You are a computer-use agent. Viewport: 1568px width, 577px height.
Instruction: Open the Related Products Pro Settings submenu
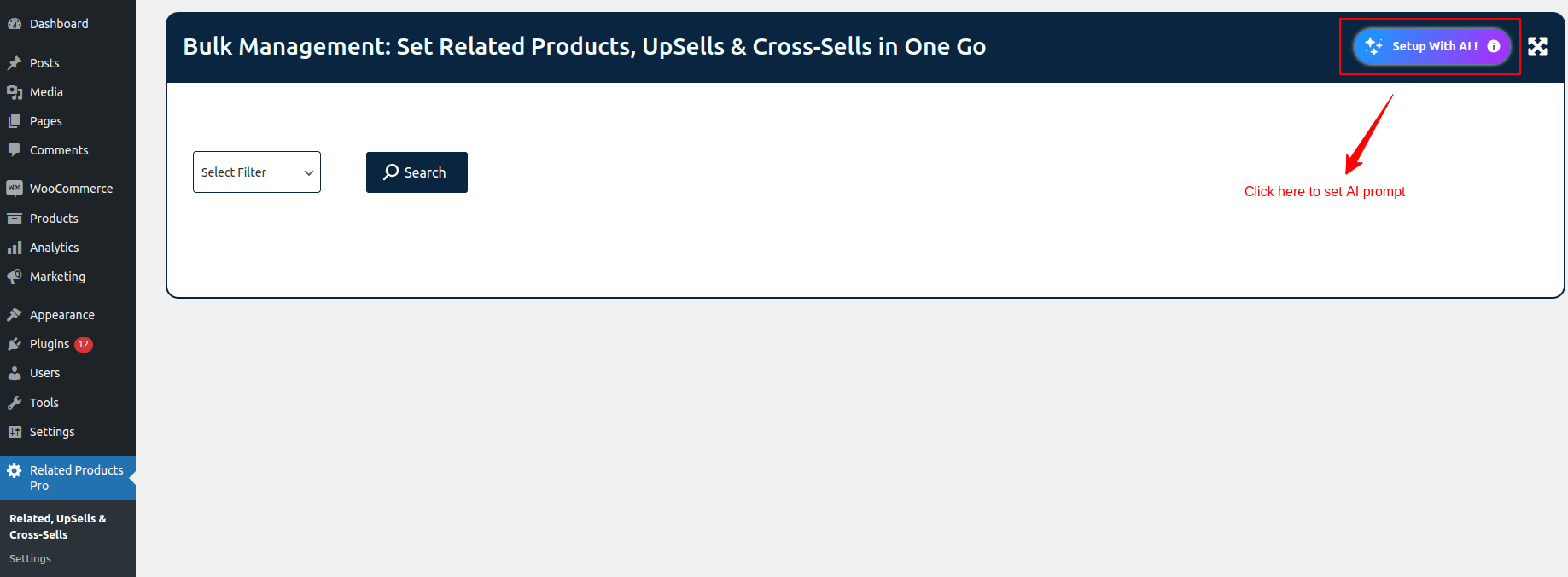point(30,559)
